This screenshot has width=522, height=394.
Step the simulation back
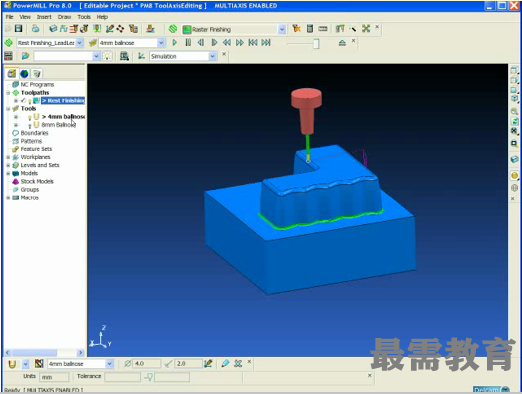coord(201,43)
